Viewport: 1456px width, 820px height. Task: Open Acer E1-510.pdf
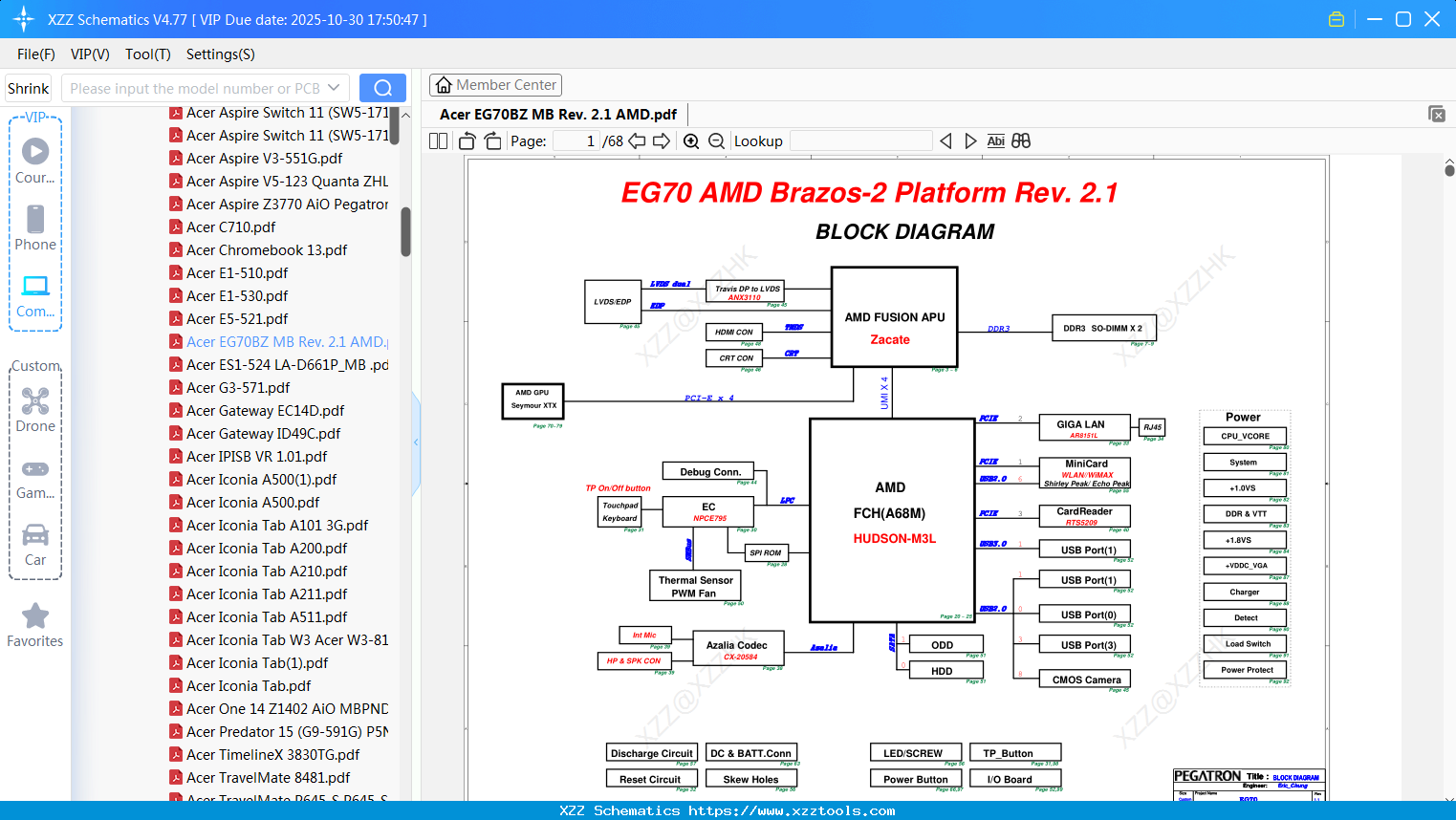click(237, 273)
